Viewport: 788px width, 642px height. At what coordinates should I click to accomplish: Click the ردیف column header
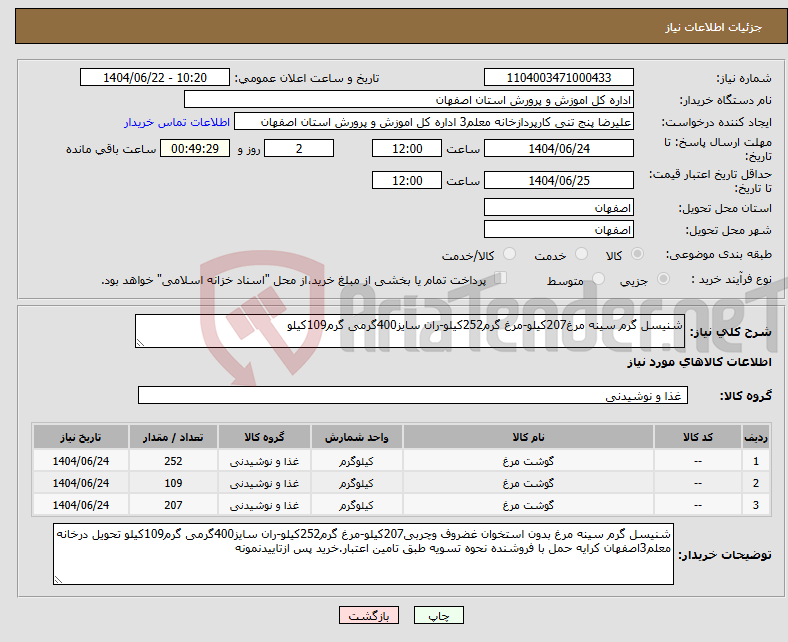tap(756, 437)
